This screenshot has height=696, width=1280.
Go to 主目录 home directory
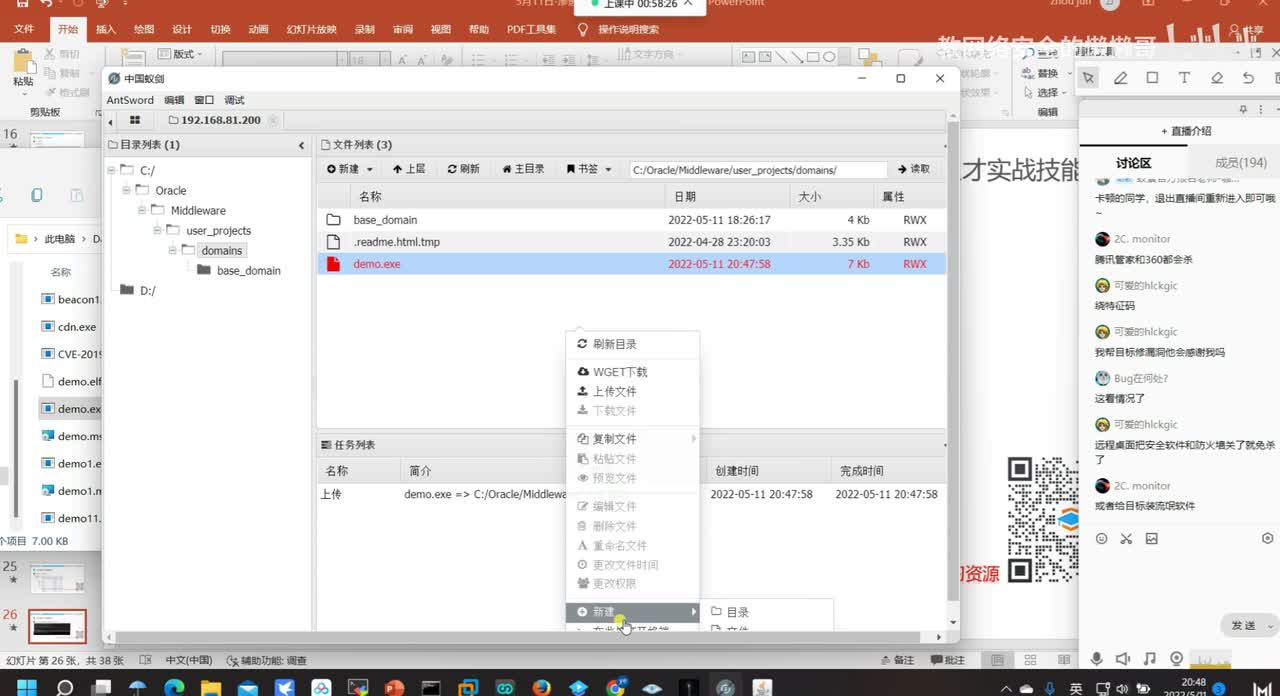click(x=524, y=169)
